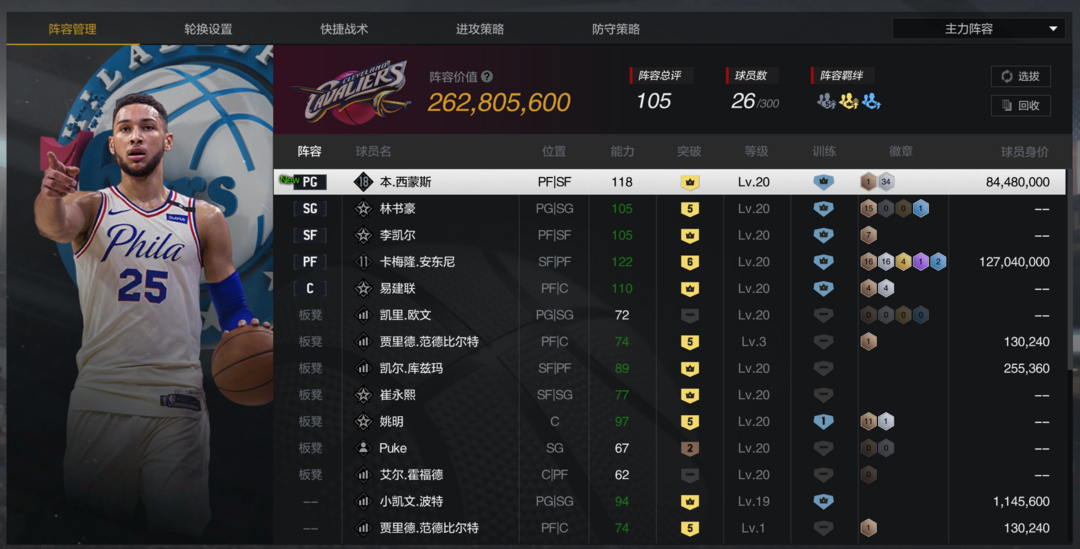Open the 进攻策略 tab
This screenshot has width=1080, height=549.
(480, 29)
